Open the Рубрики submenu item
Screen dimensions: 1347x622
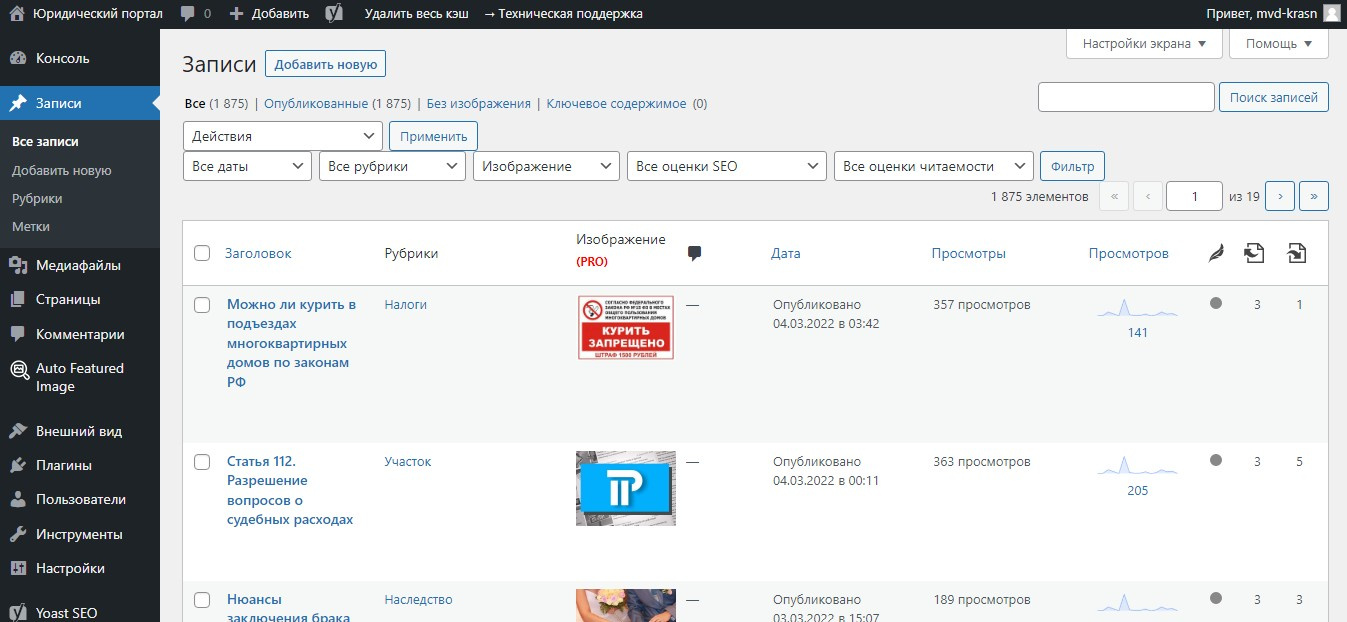[37, 198]
